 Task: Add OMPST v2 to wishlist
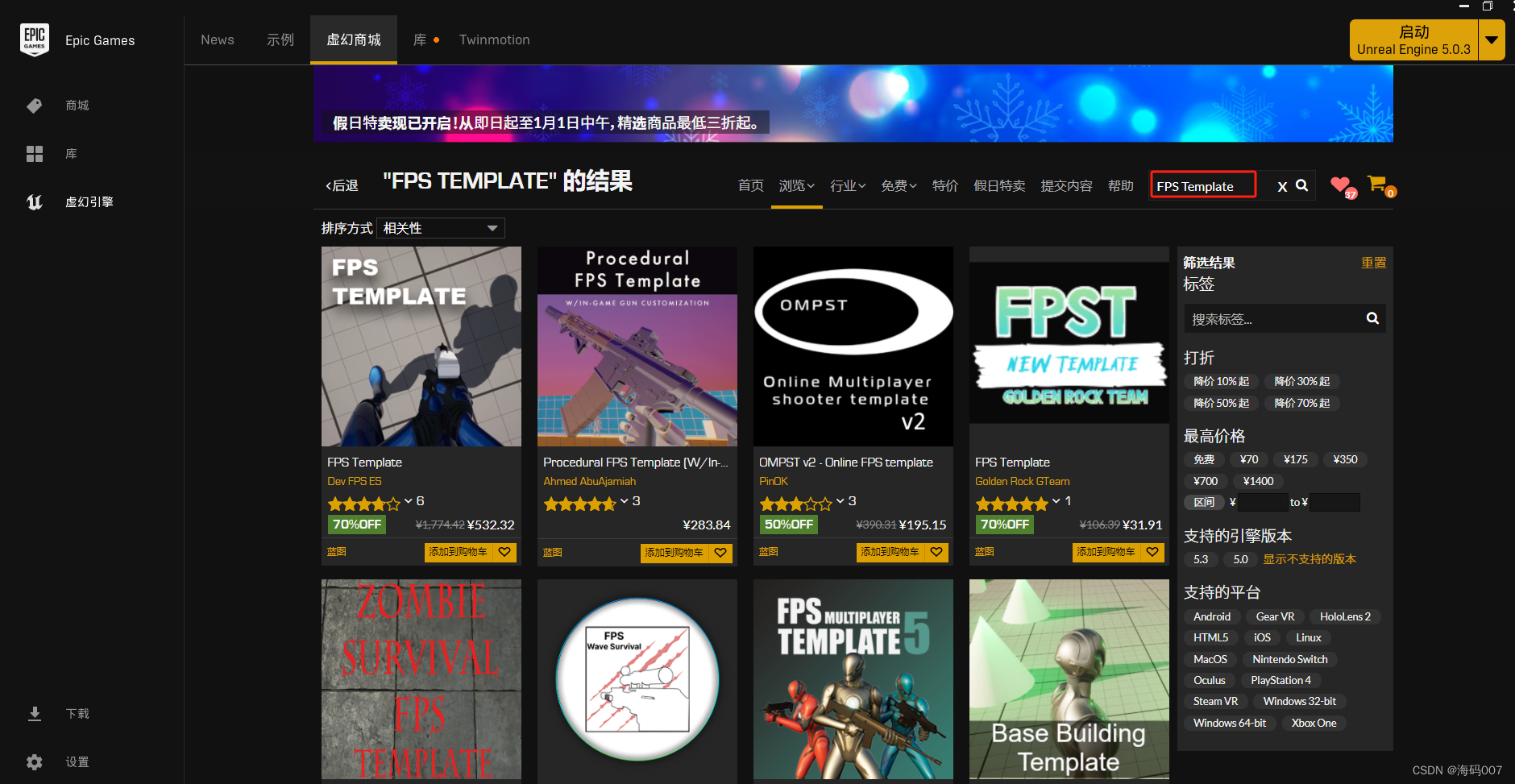pos(936,552)
